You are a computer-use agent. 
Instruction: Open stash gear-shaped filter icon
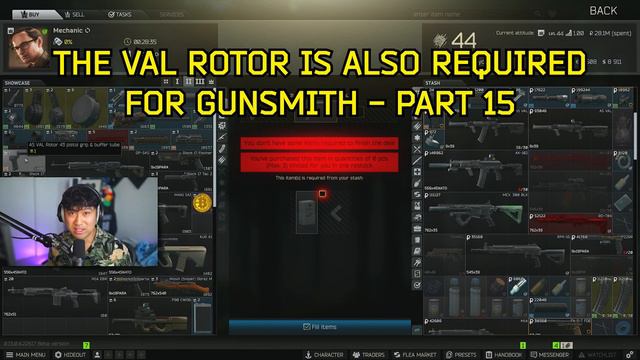417,138
